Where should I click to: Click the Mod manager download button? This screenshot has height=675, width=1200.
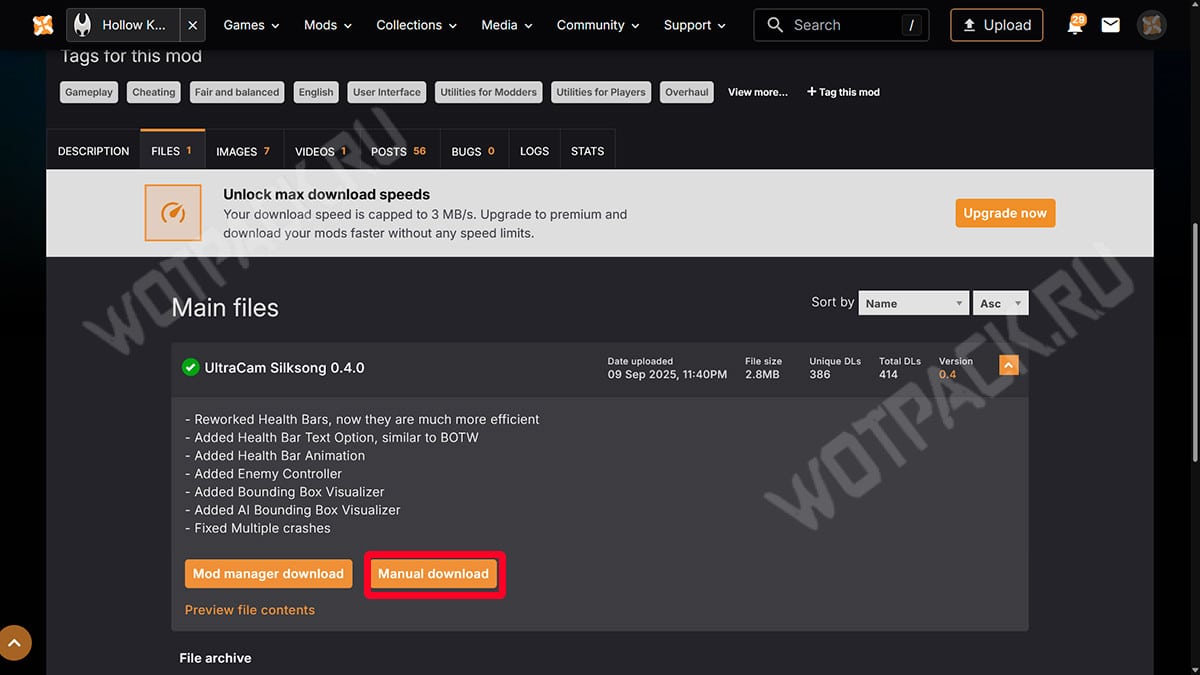point(269,574)
